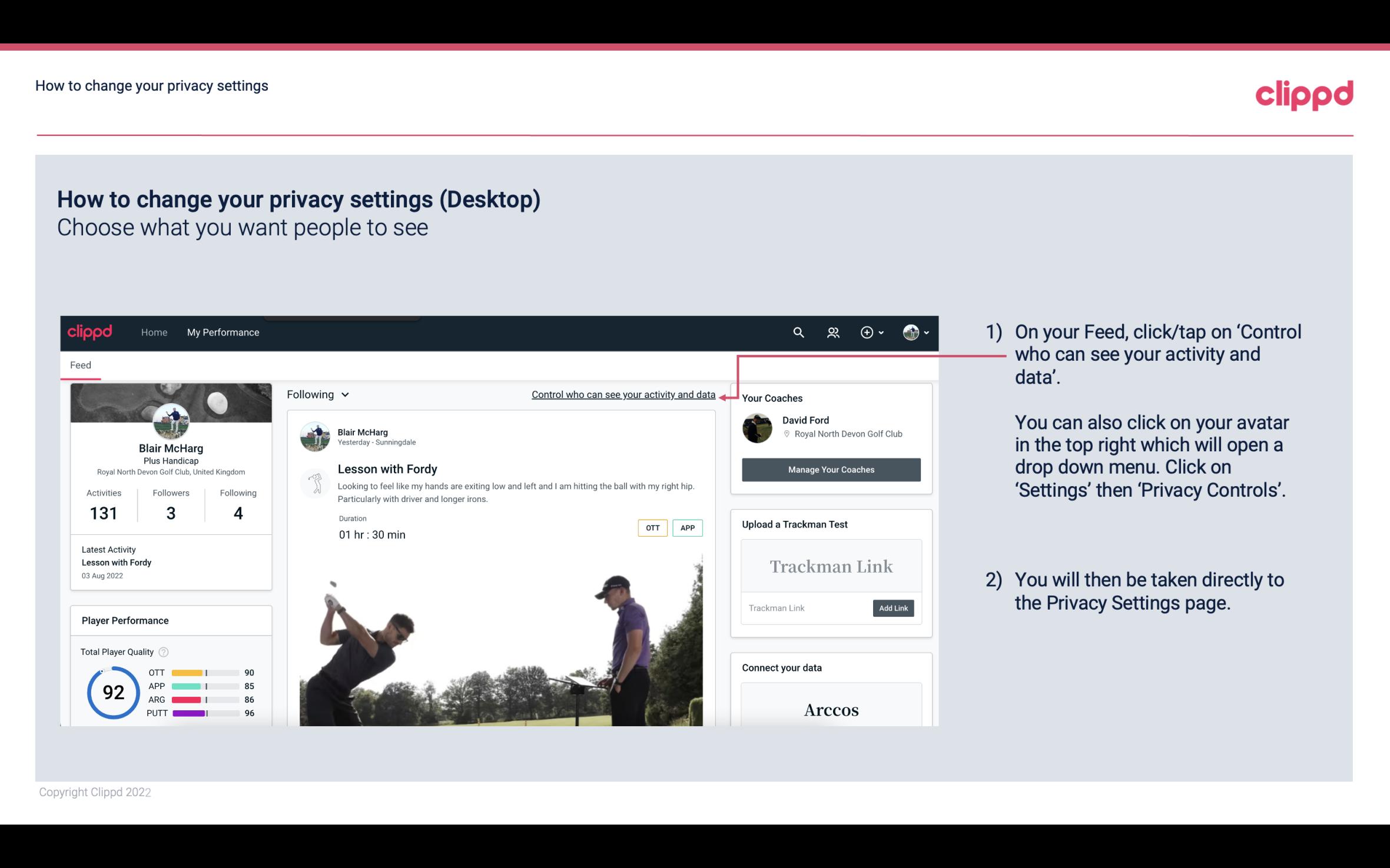The width and height of the screenshot is (1390, 868).
Task: Click the APP performance tag icon
Action: coord(688,528)
